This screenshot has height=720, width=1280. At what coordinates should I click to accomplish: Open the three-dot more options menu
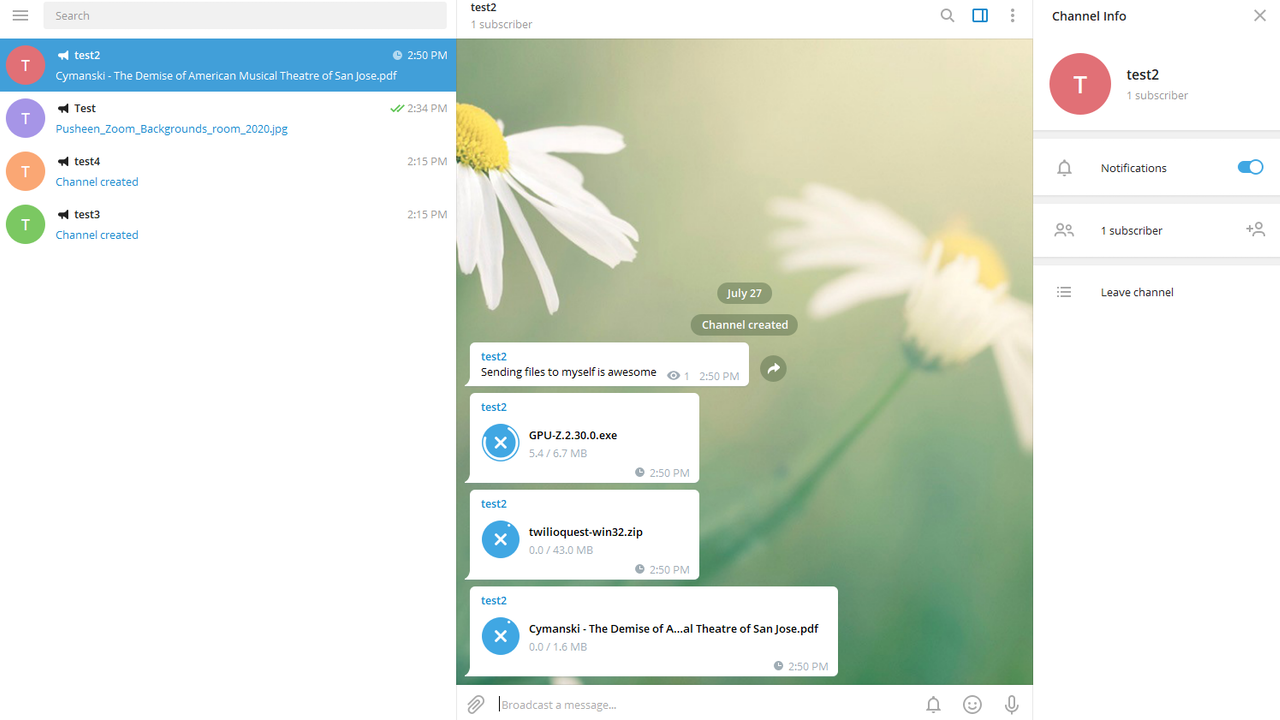(1012, 16)
